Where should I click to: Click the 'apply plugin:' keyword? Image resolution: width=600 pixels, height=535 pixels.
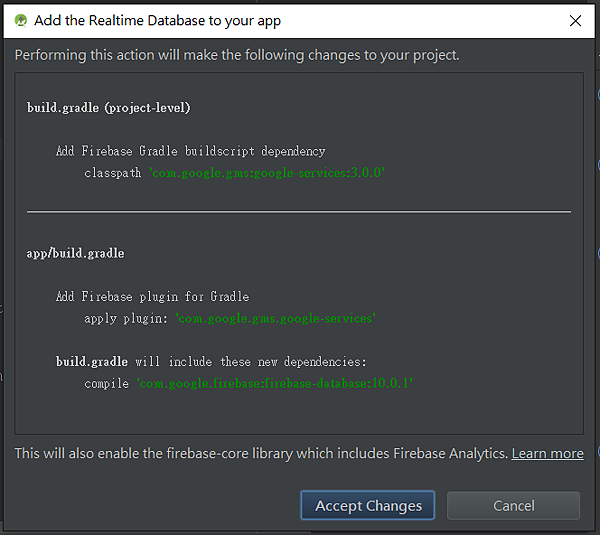(x=126, y=318)
